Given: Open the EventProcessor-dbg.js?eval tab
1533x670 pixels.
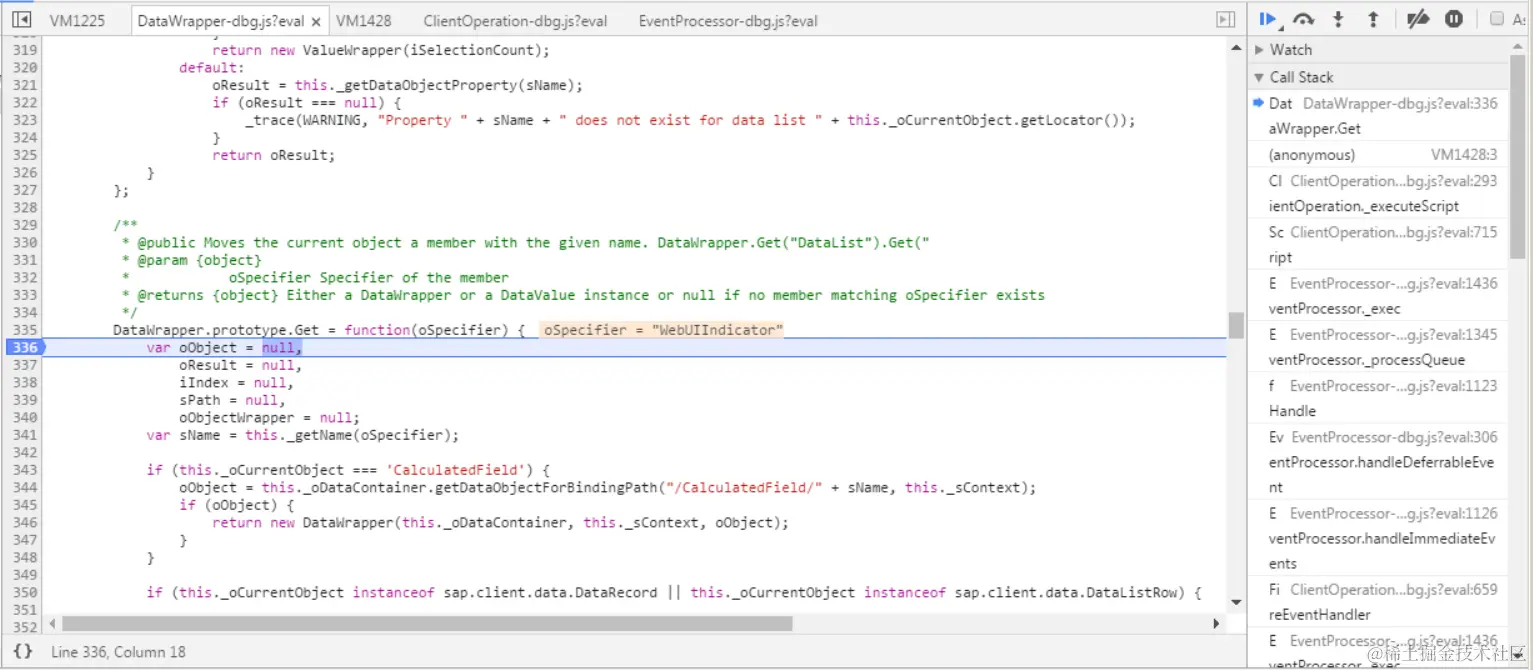Looking at the screenshot, I should tap(728, 20).
